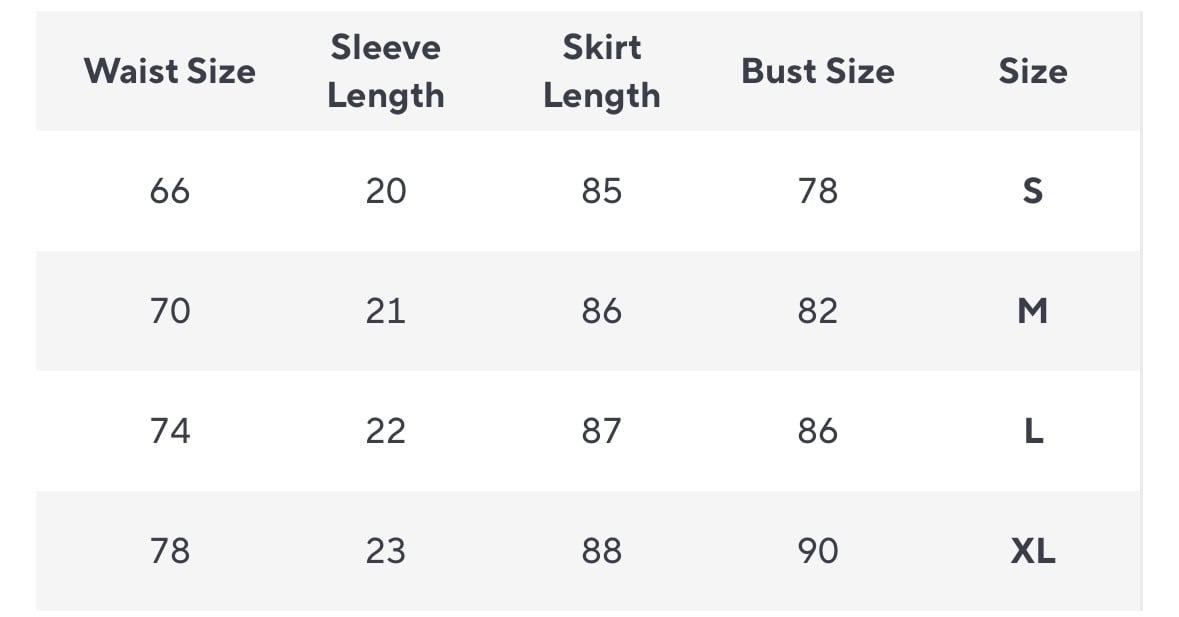Click the Bust Size column header

[x=817, y=71]
